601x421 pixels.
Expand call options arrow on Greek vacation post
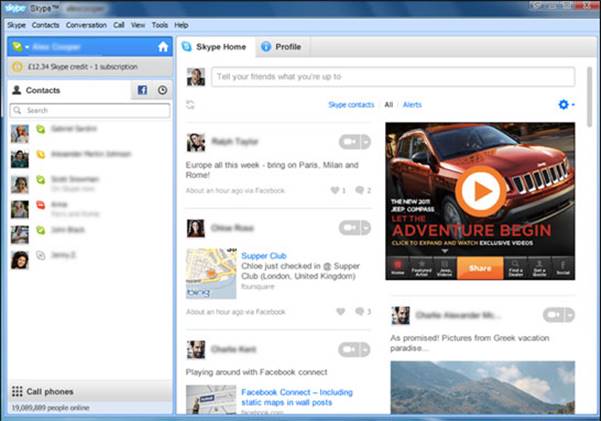point(570,315)
